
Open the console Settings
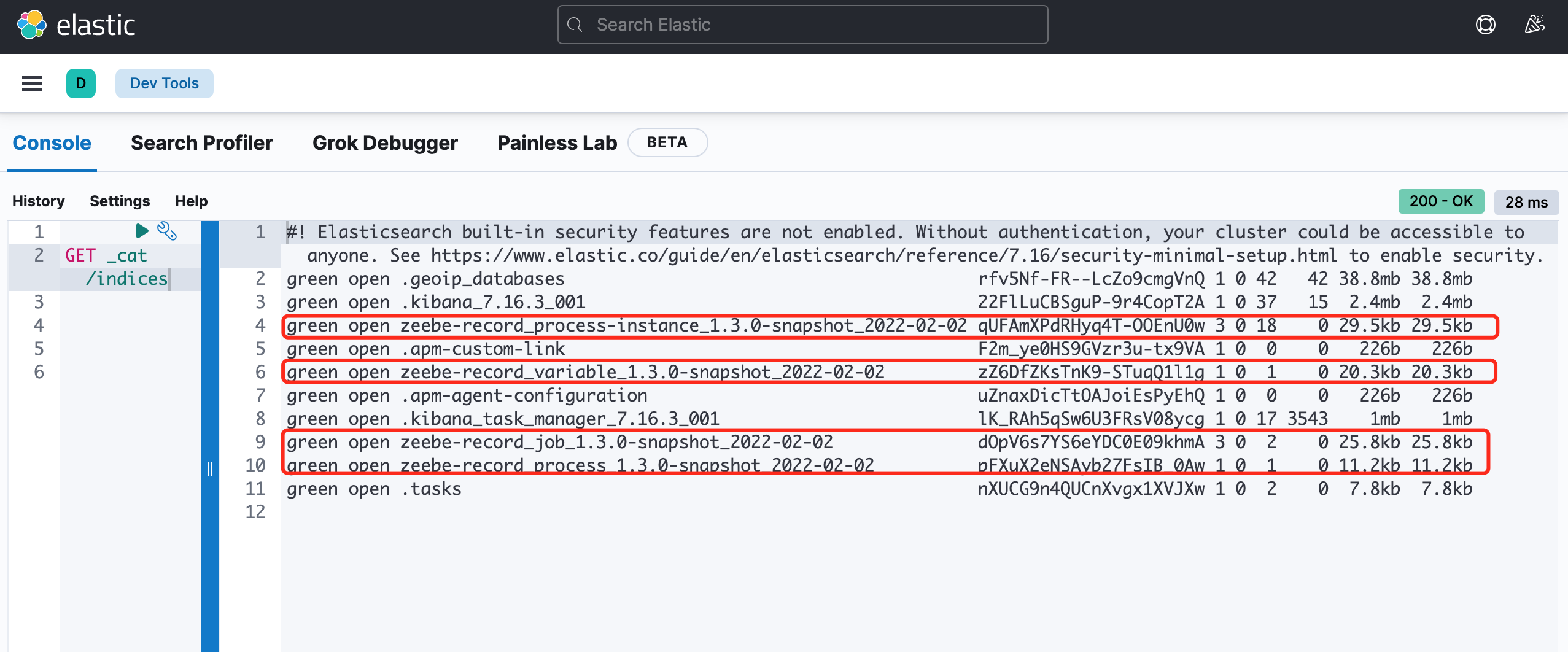(120, 201)
